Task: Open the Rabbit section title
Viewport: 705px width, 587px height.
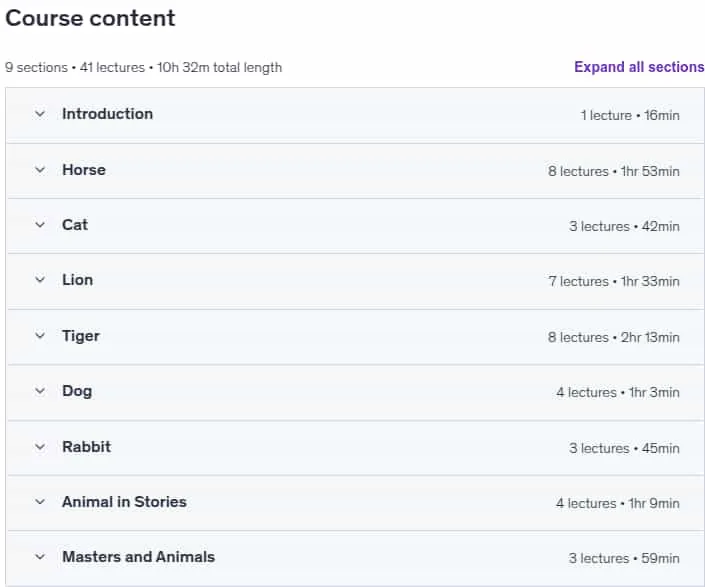Action: 86,447
